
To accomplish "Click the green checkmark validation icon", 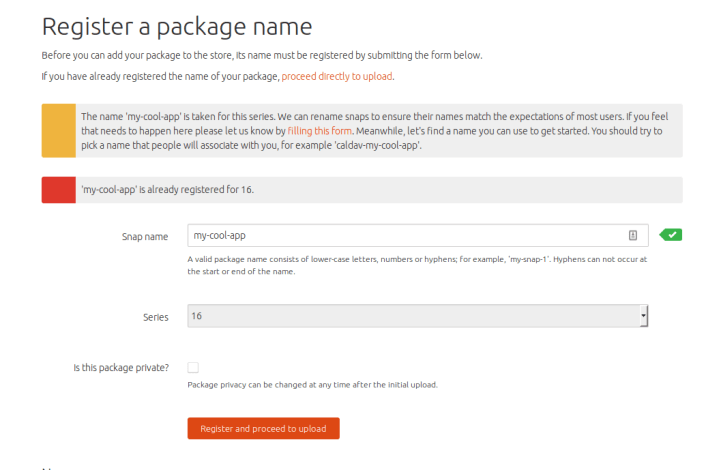I will click(x=672, y=234).
